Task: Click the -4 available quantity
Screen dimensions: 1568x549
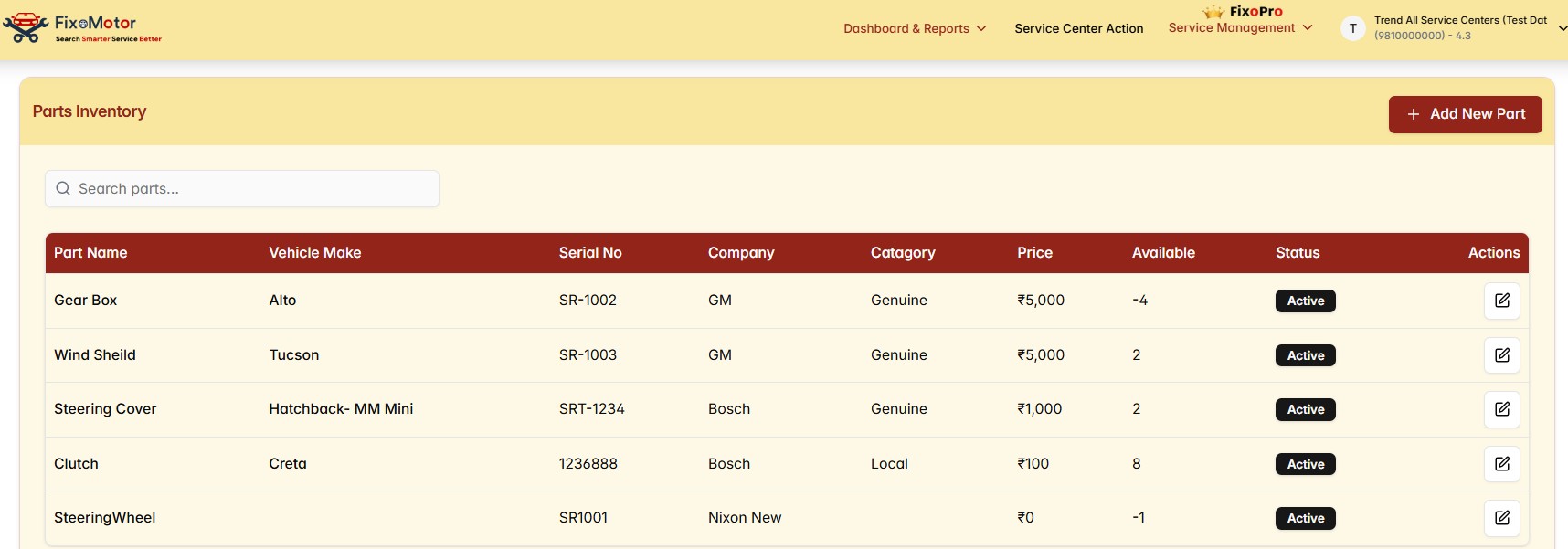Action: [x=1139, y=301]
